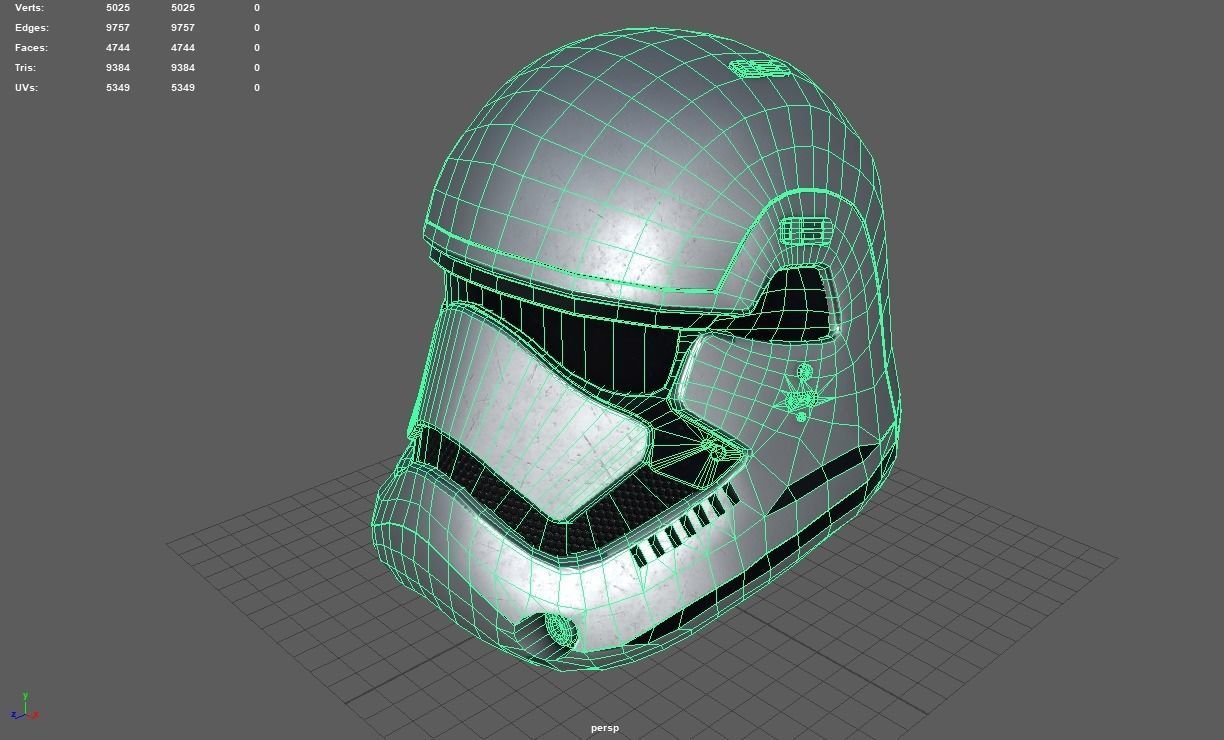The height and width of the screenshot is (740, 1224).
Task: Click the 0 value in UVs row
Action: (x=257, y=88)
